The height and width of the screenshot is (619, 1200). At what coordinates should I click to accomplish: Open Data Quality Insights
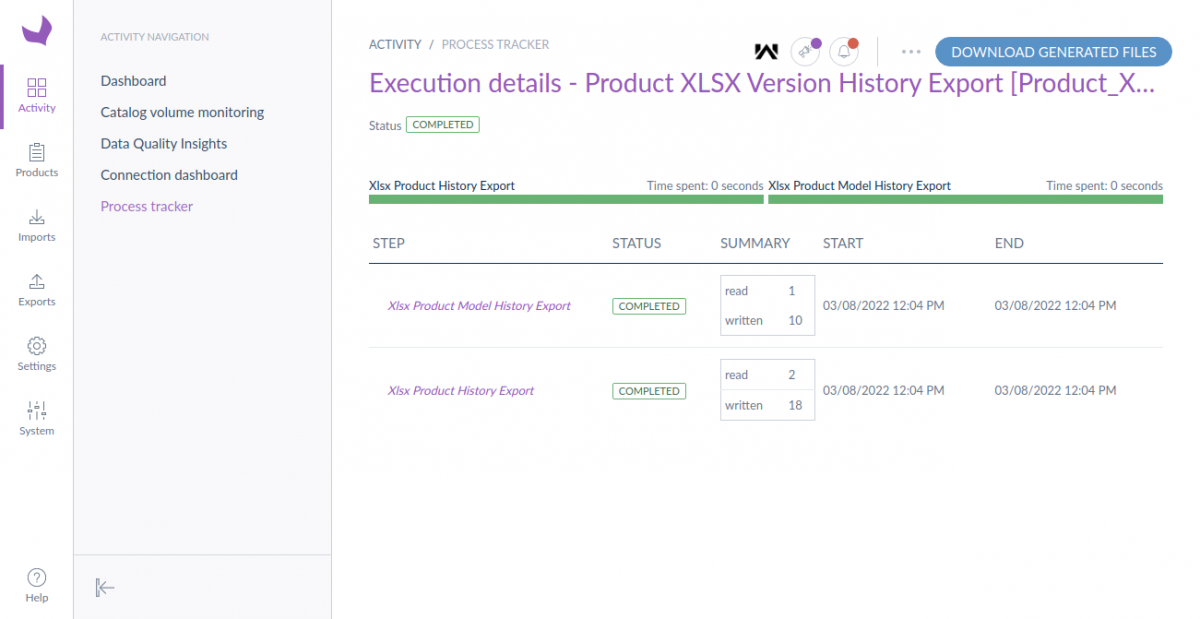point(164,143)
